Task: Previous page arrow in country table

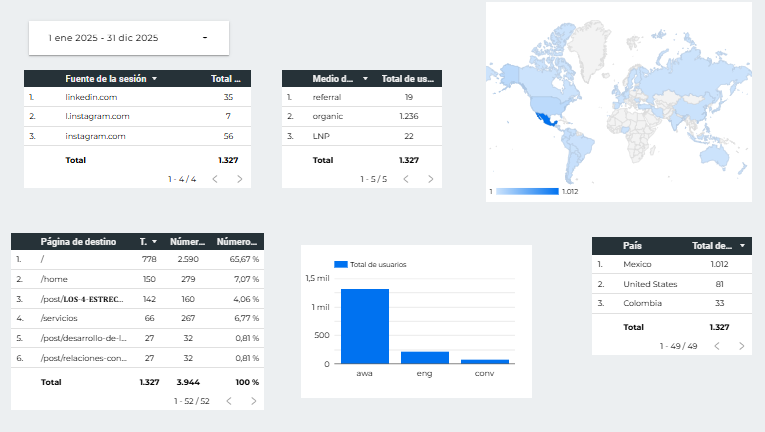Action: point(717,346)
